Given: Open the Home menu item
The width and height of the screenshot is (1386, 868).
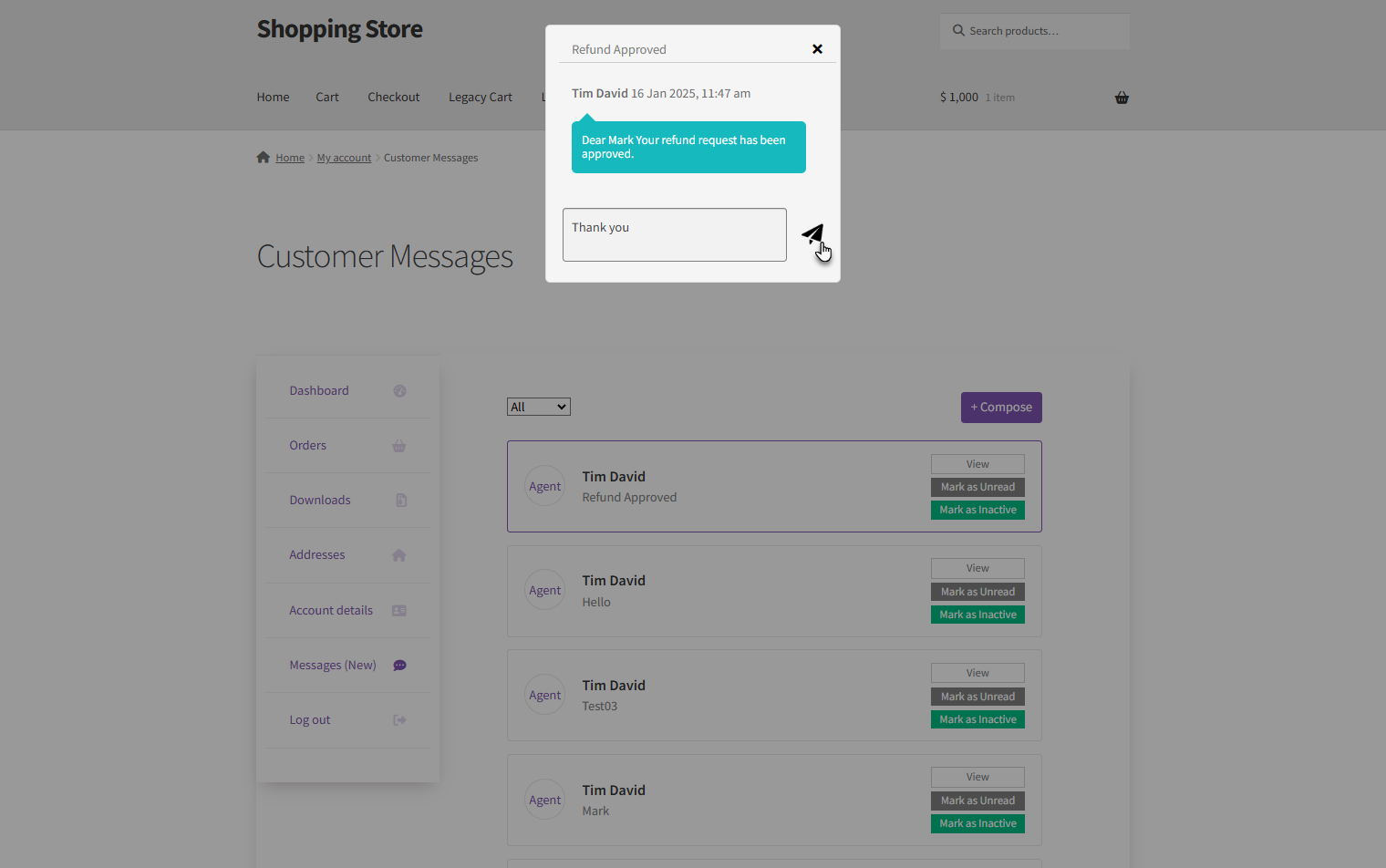Looking at the screenshot, I should (x=273, y=97).
